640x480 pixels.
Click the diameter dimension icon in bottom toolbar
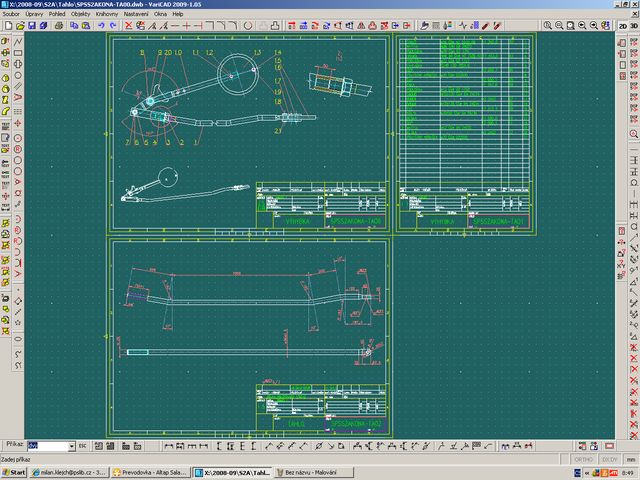coord(319,446)
